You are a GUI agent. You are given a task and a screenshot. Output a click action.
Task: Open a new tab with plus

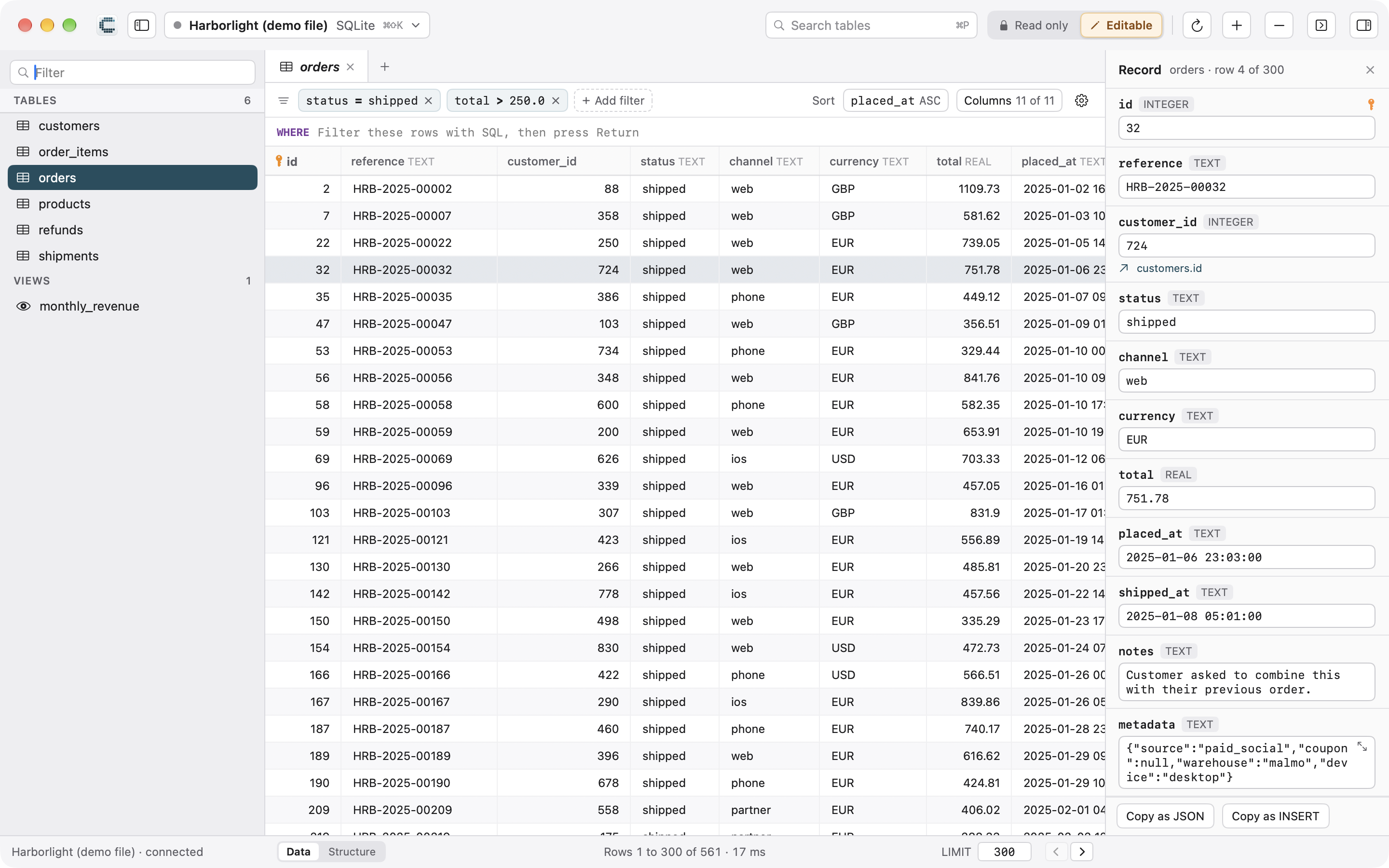[384, 67]
